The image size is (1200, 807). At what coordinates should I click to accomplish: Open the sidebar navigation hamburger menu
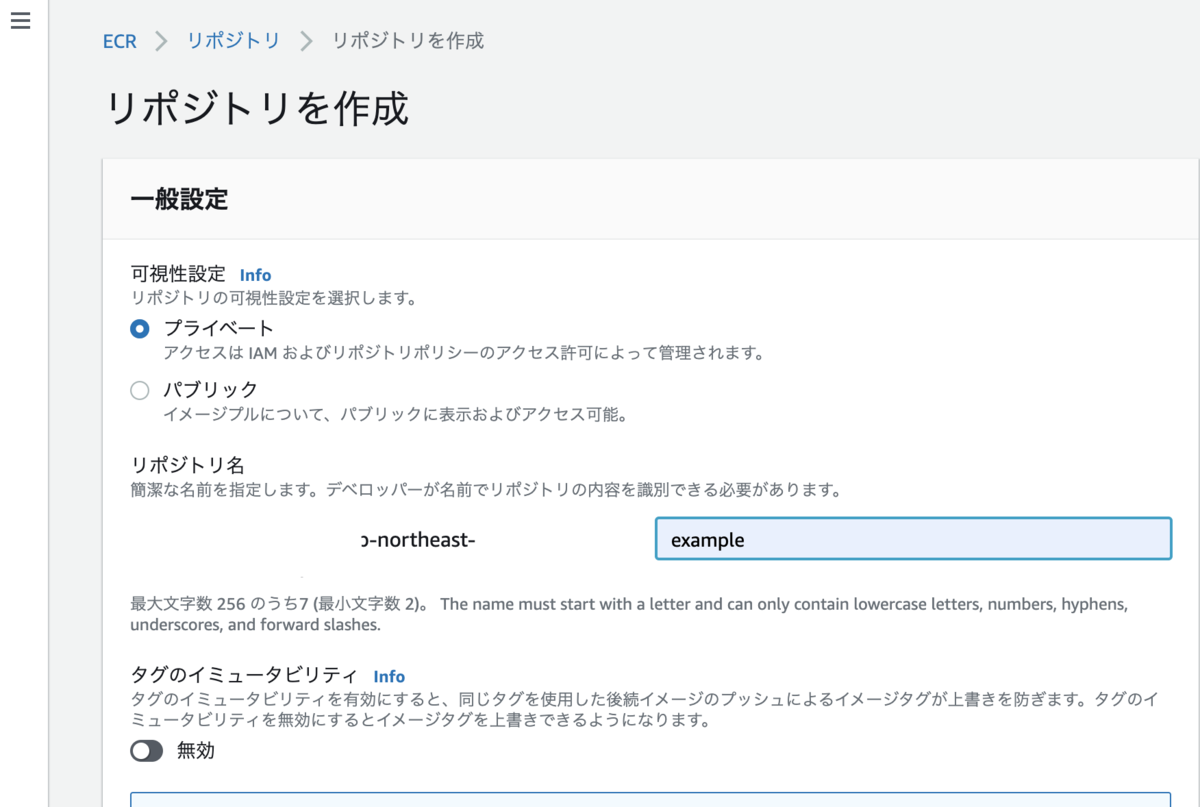20,20
